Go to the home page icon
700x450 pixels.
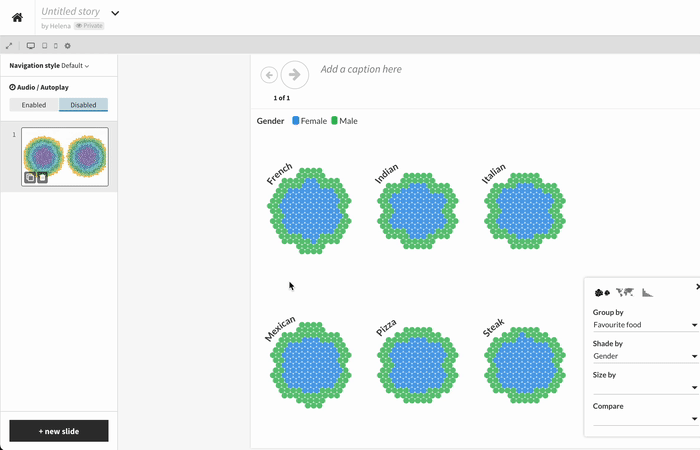[17, 17]
